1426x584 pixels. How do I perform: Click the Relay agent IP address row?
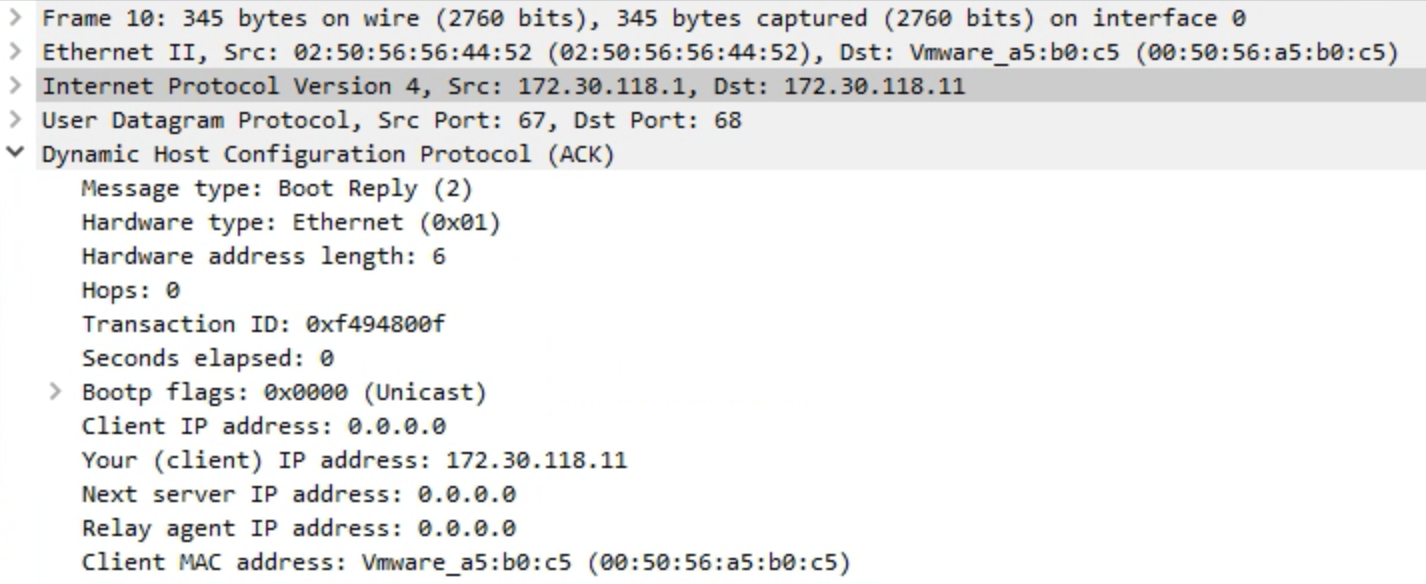click(298, 528)
